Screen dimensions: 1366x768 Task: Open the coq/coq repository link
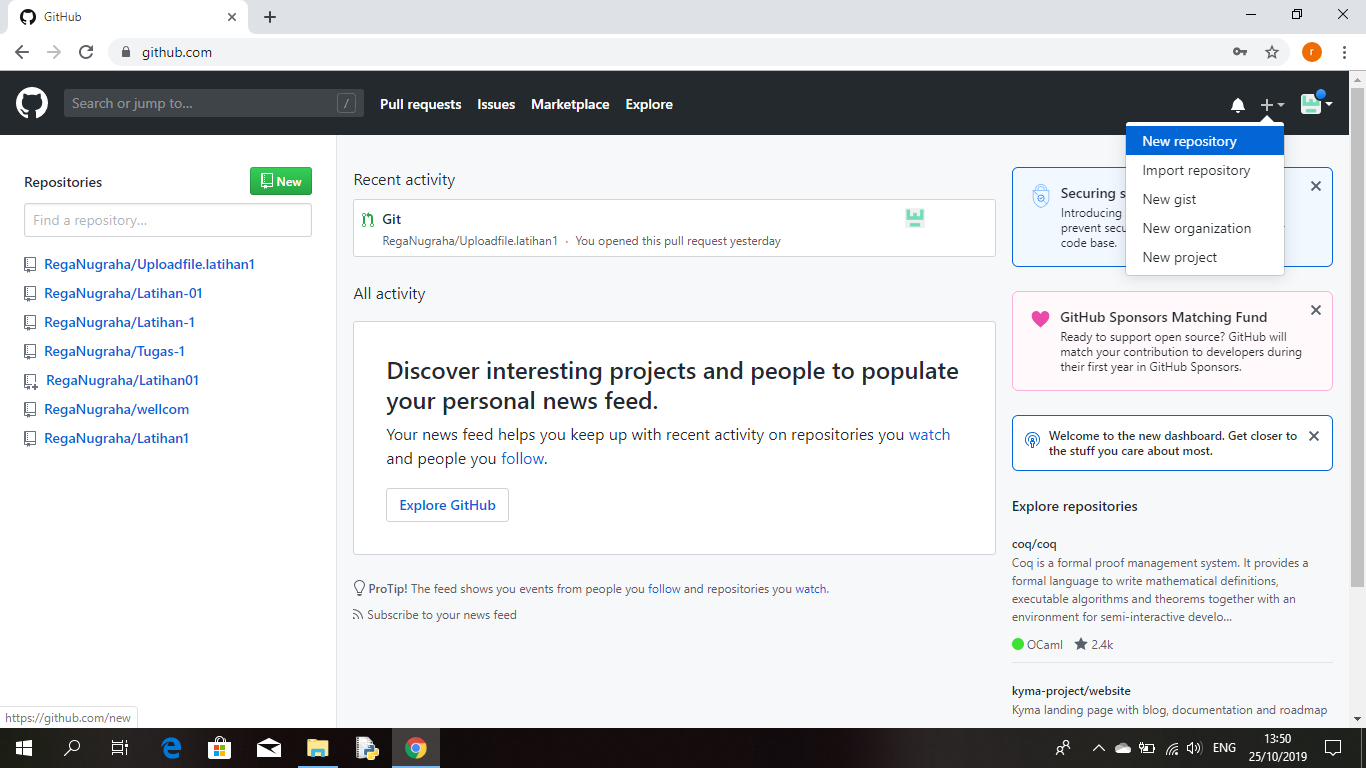[1034, 544]
